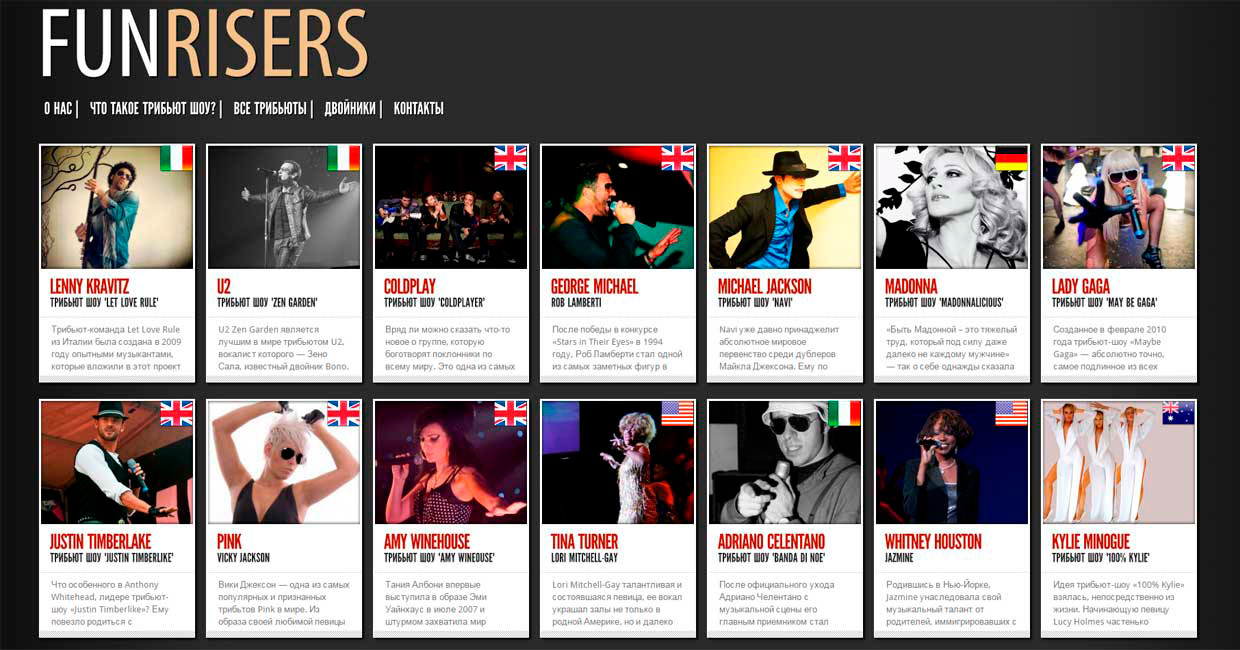Click the German flag on Madonna card
The image size is (1240, 650).
click(x=1012, y=158)
